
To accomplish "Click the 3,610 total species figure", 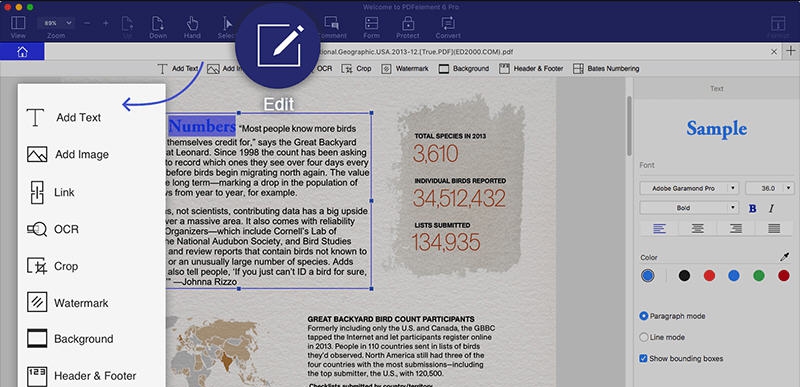I will [435, 154].
